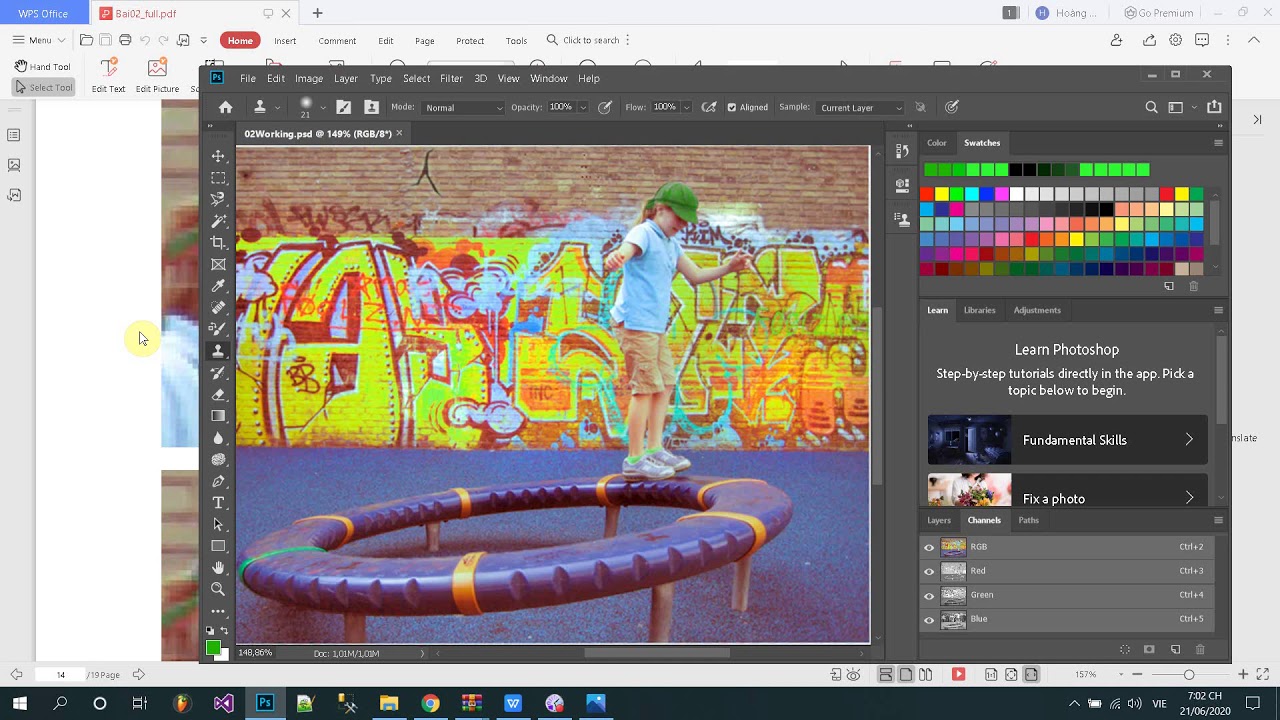Toggle ignore adjustment layers when cloning
This screenshot has width=1280, height=720.
(921, 107)
